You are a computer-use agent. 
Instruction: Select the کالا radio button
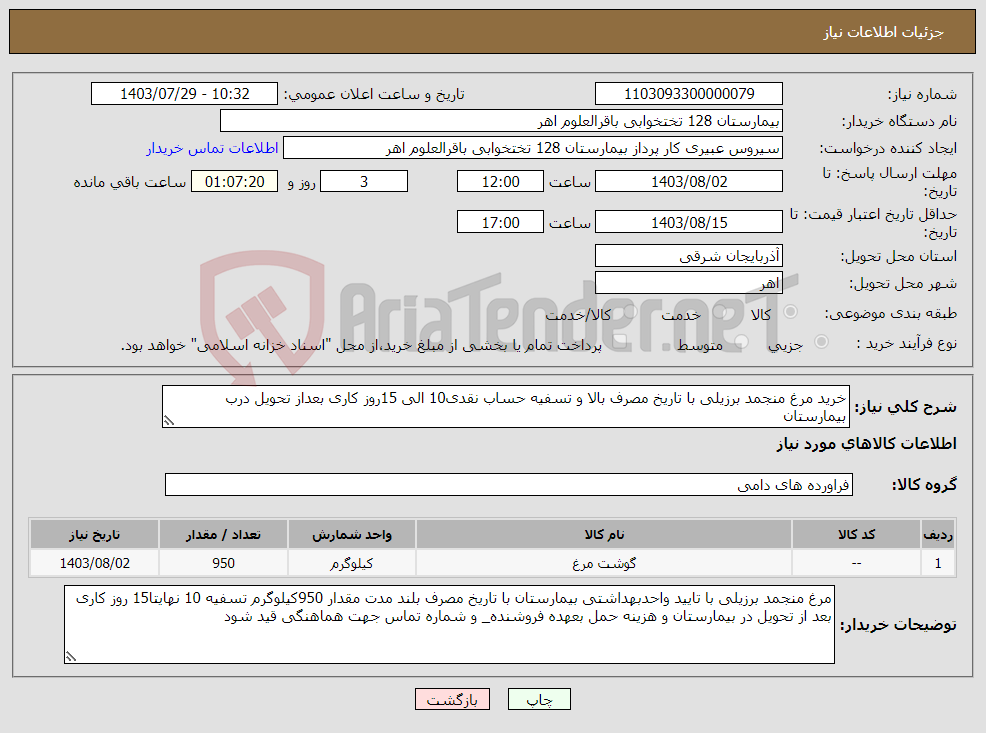pyautogui.click(x=791, y=312)
